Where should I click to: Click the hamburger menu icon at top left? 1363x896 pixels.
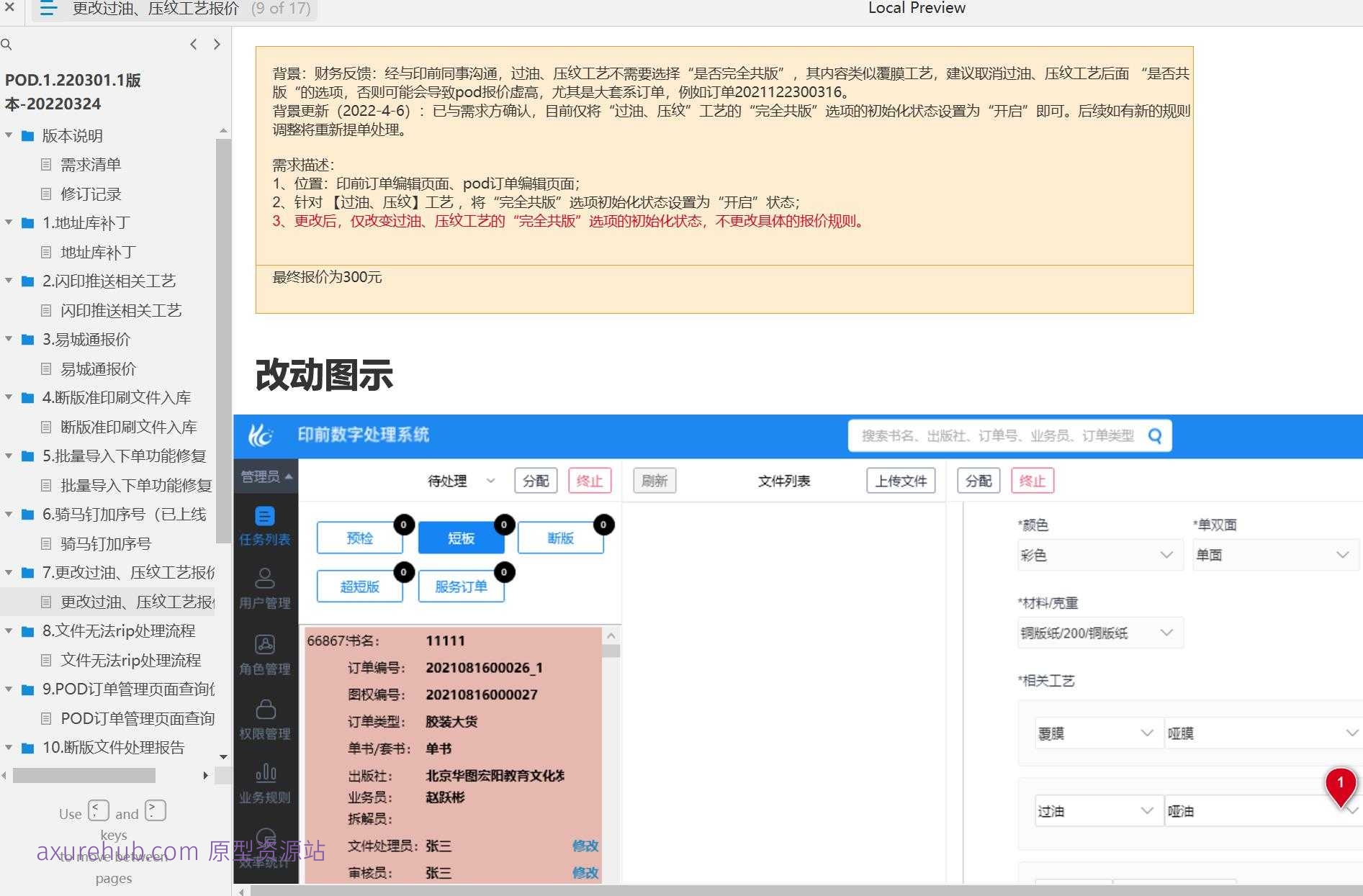(48, 9)
